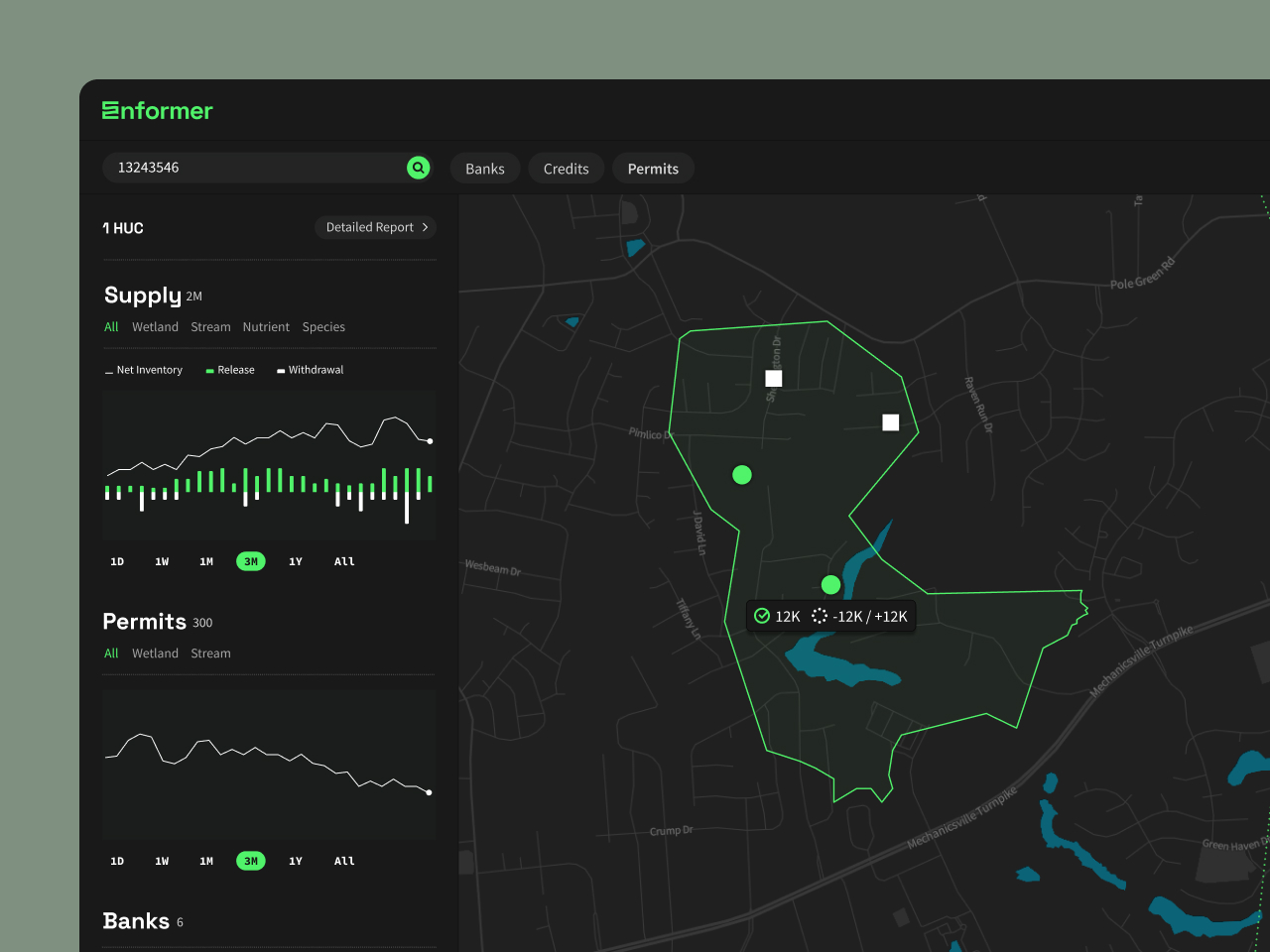Select the right white square map marker
This screenshot has height=952, width=1270.
point(891,422)
